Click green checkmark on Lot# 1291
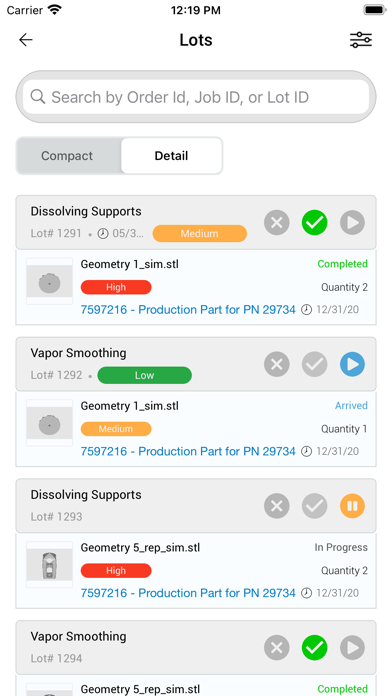Screen dimensions: 392x696 coord(314,222)
